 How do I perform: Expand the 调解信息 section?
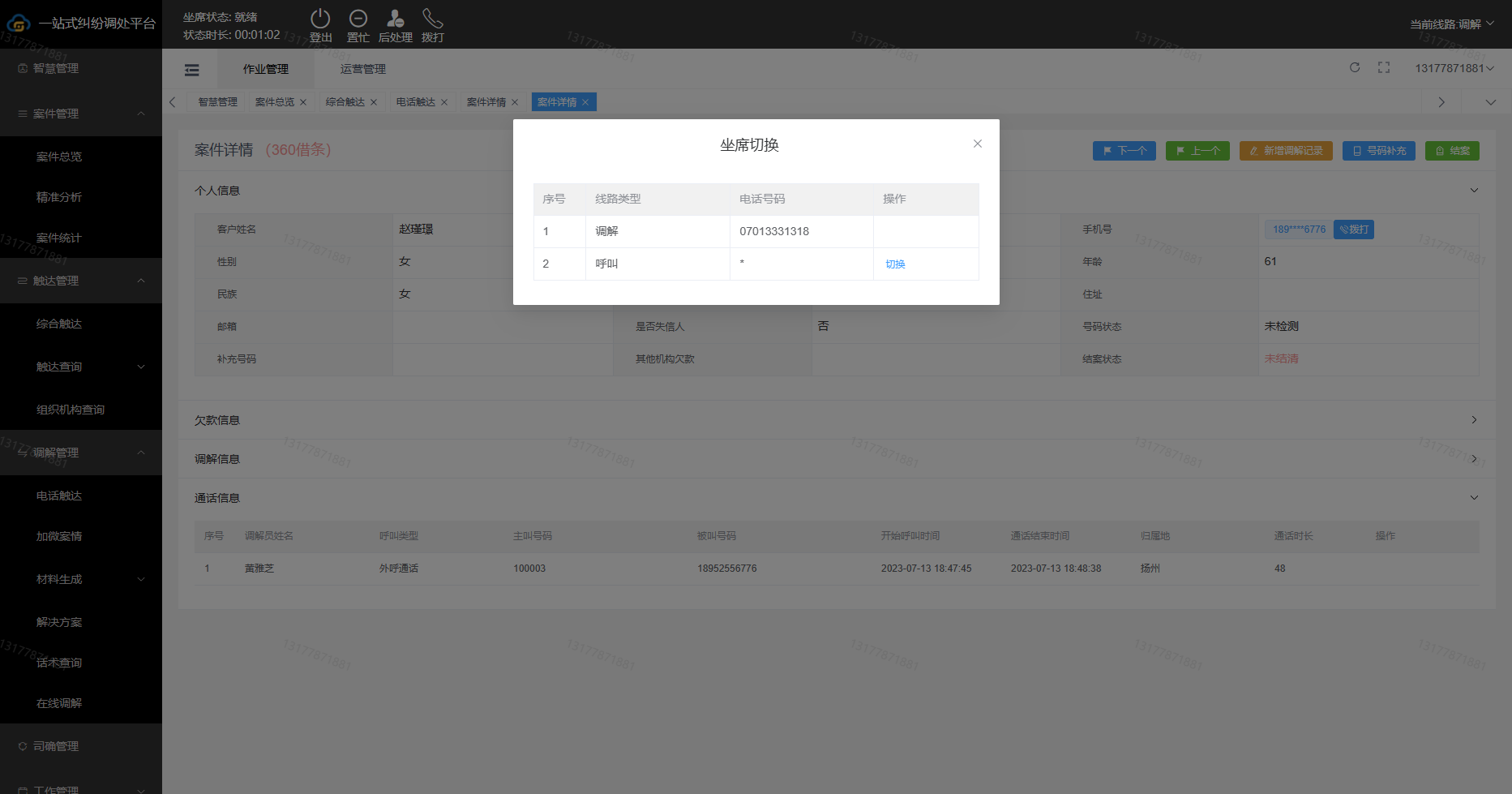(1474, 459)
